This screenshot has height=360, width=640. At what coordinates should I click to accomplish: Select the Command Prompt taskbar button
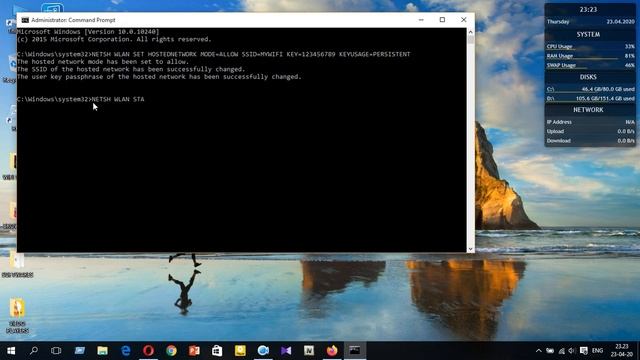[355, 351]
